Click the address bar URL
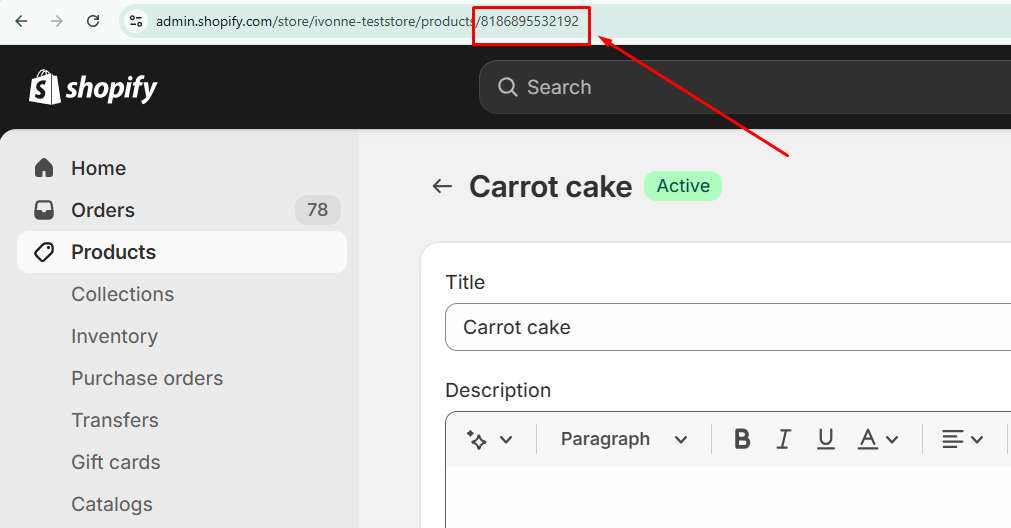The width and height of the screenshot is (1011, 528). click(x=367, y=21)
